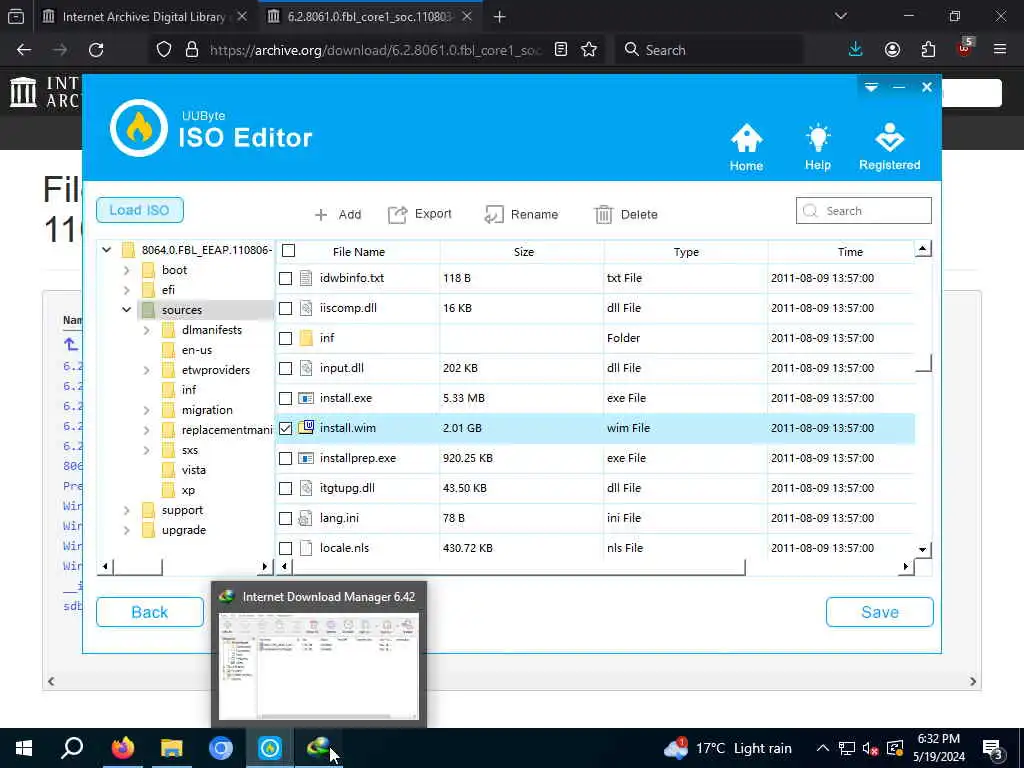
Task: Click the Back button
Action: [x=150, y=612]
